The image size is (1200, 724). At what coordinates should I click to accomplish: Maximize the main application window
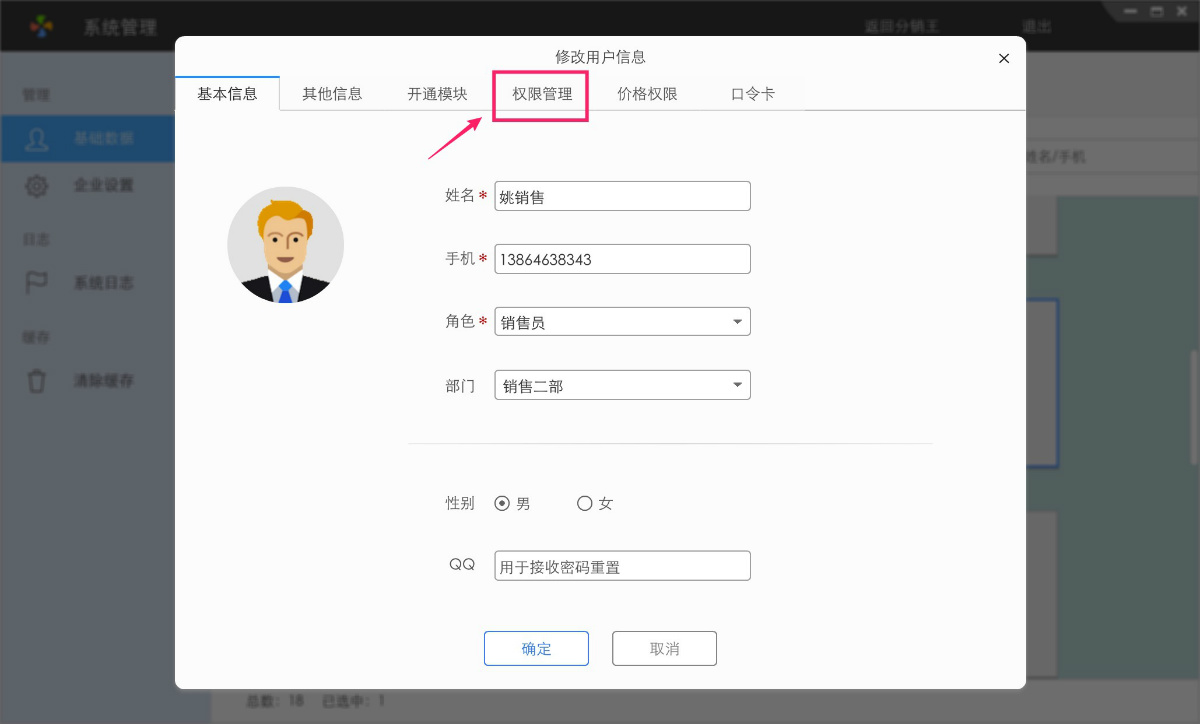coord(1156,11)
